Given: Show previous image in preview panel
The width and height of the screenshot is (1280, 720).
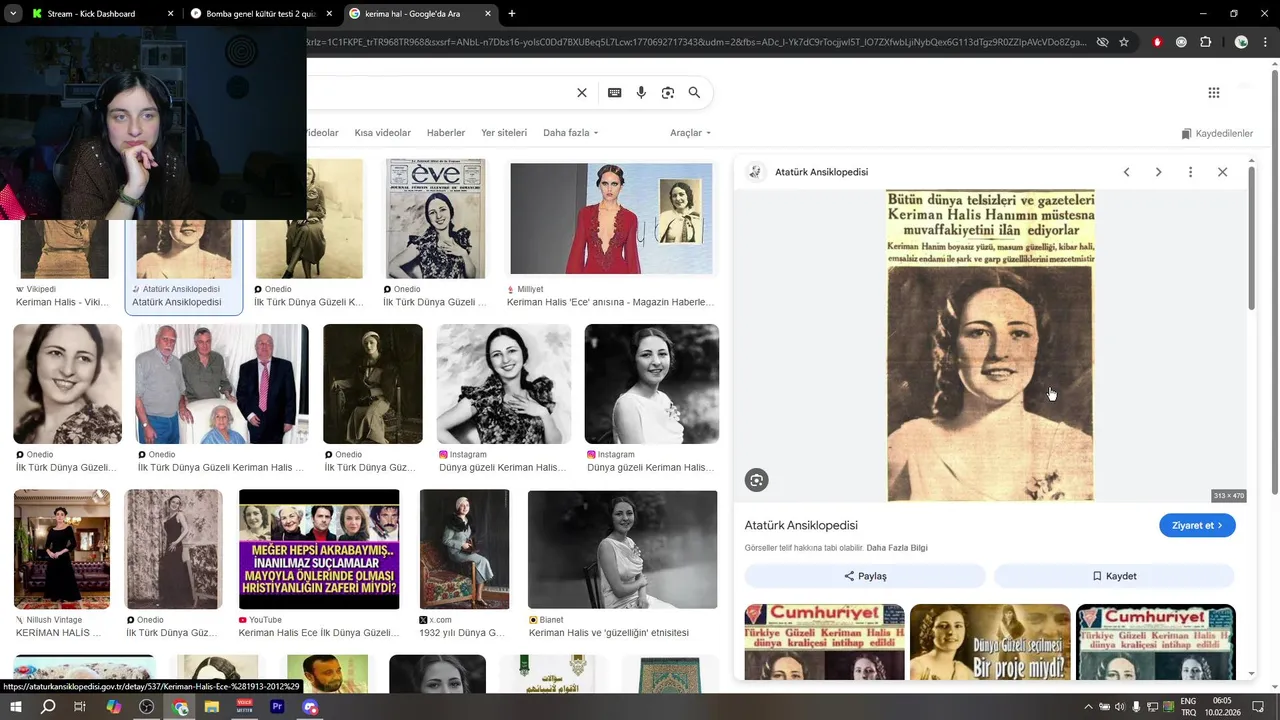Looking at the screenshot, I should 1126,172.
